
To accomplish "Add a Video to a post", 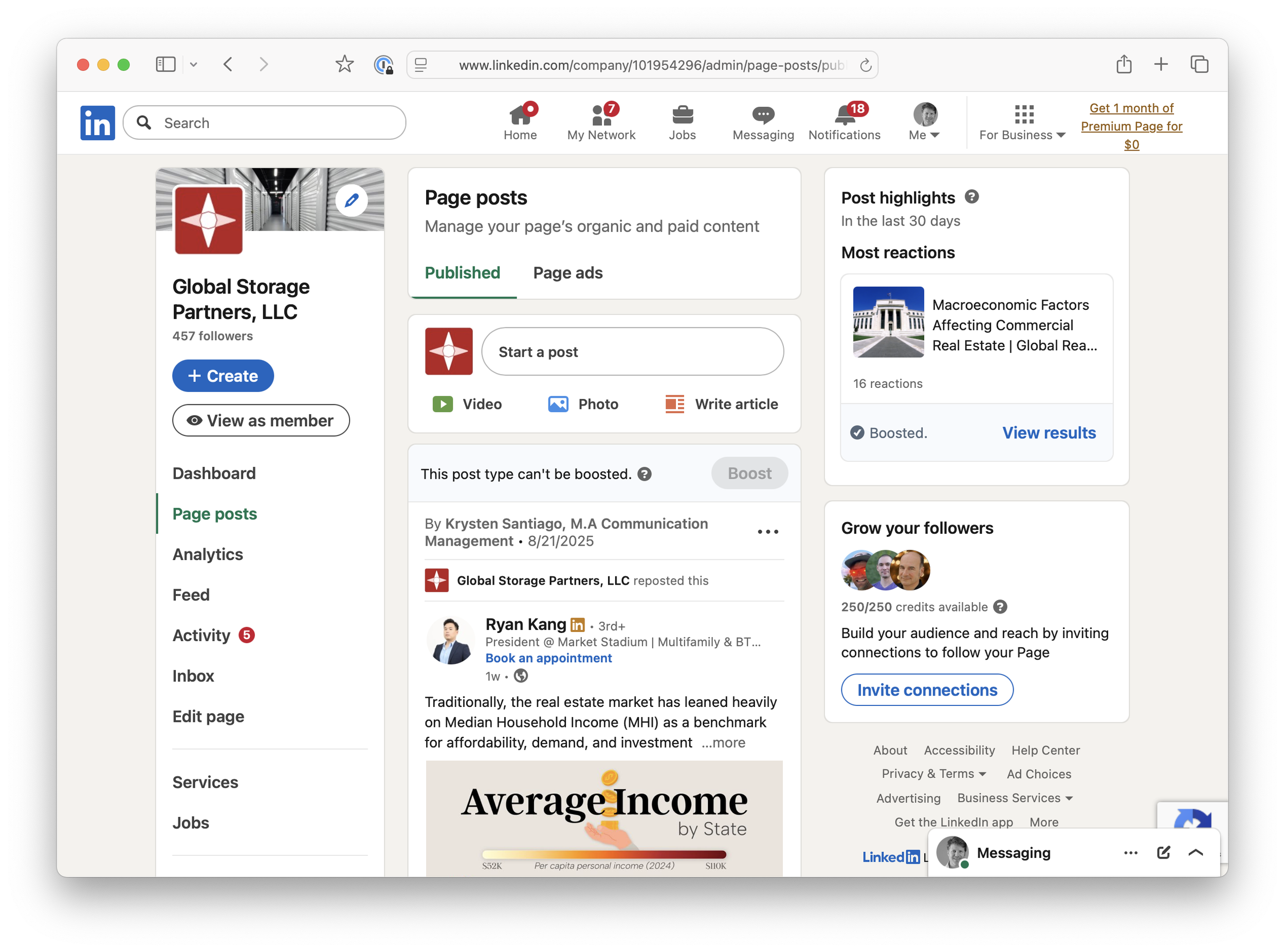I will [x=467, y=404].
